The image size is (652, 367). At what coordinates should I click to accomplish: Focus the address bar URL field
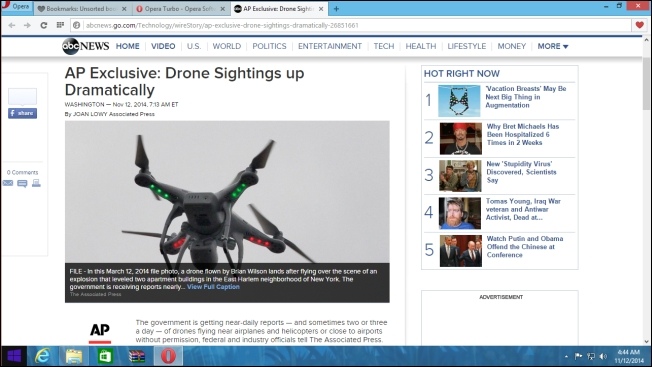(x=356, y=25)
